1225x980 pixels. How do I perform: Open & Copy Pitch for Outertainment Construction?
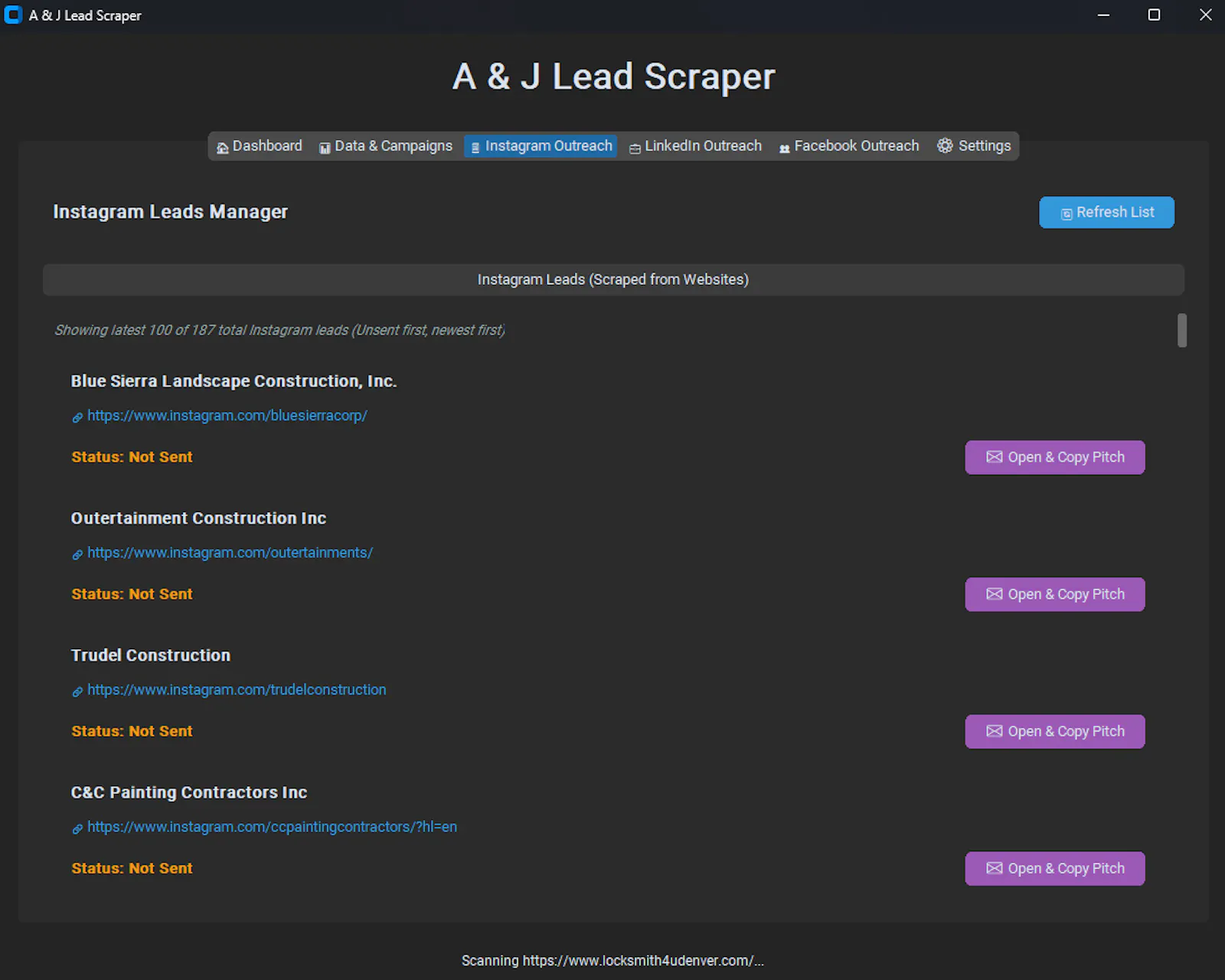[x=1055, y=594]
